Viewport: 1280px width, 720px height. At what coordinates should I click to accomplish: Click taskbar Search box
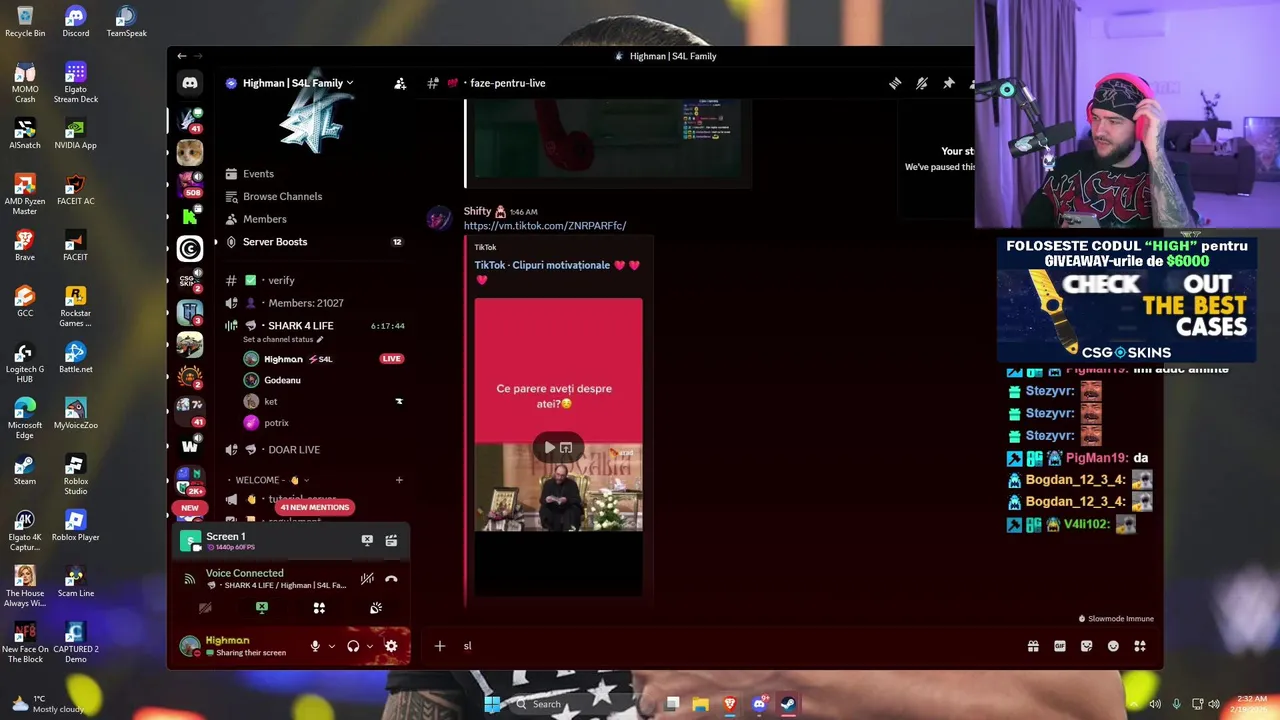(577, 704)
